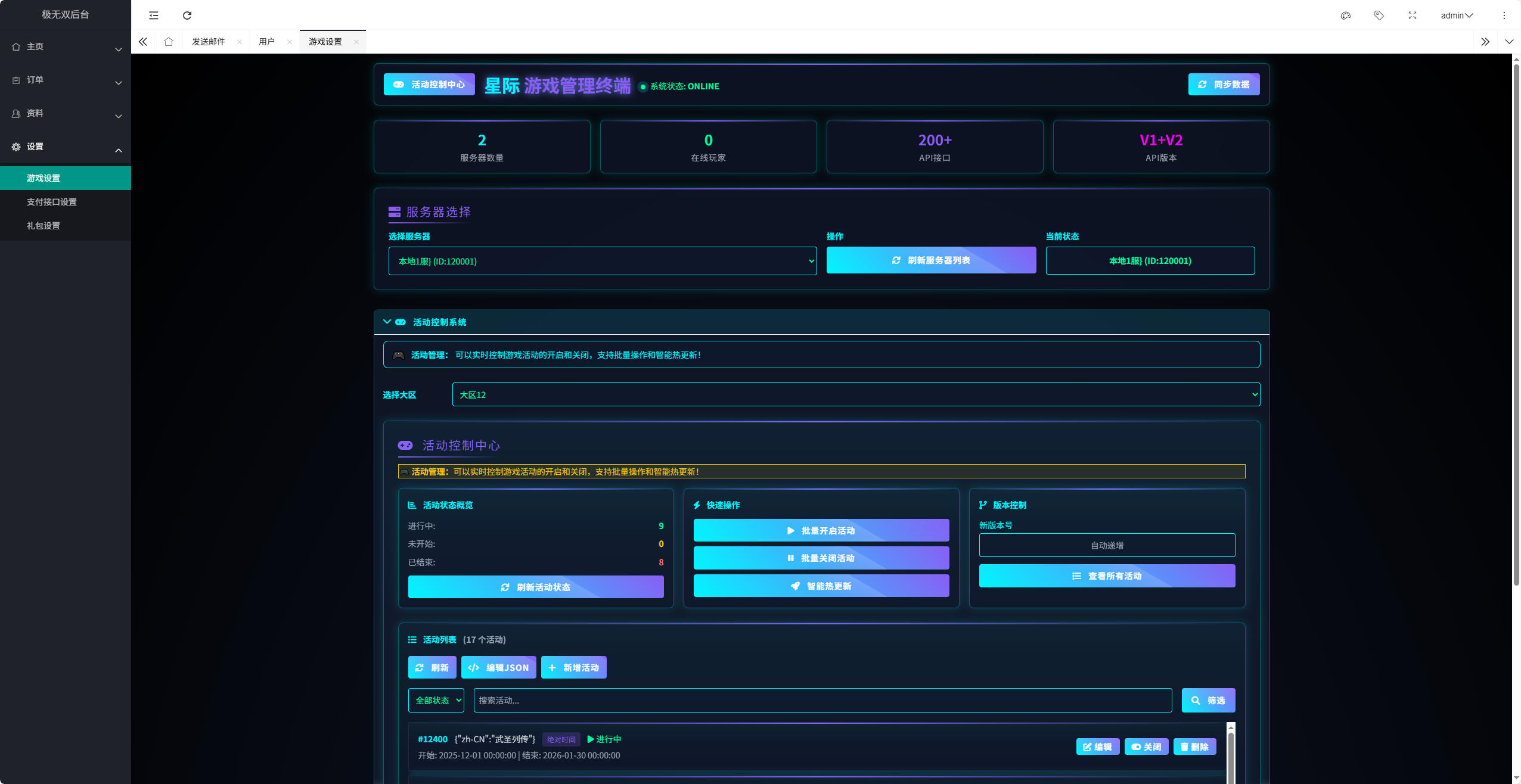Open 支付接口设置 in the sidebar
The width and height of the screenshot is (1521, 784).
pos(52,202)
